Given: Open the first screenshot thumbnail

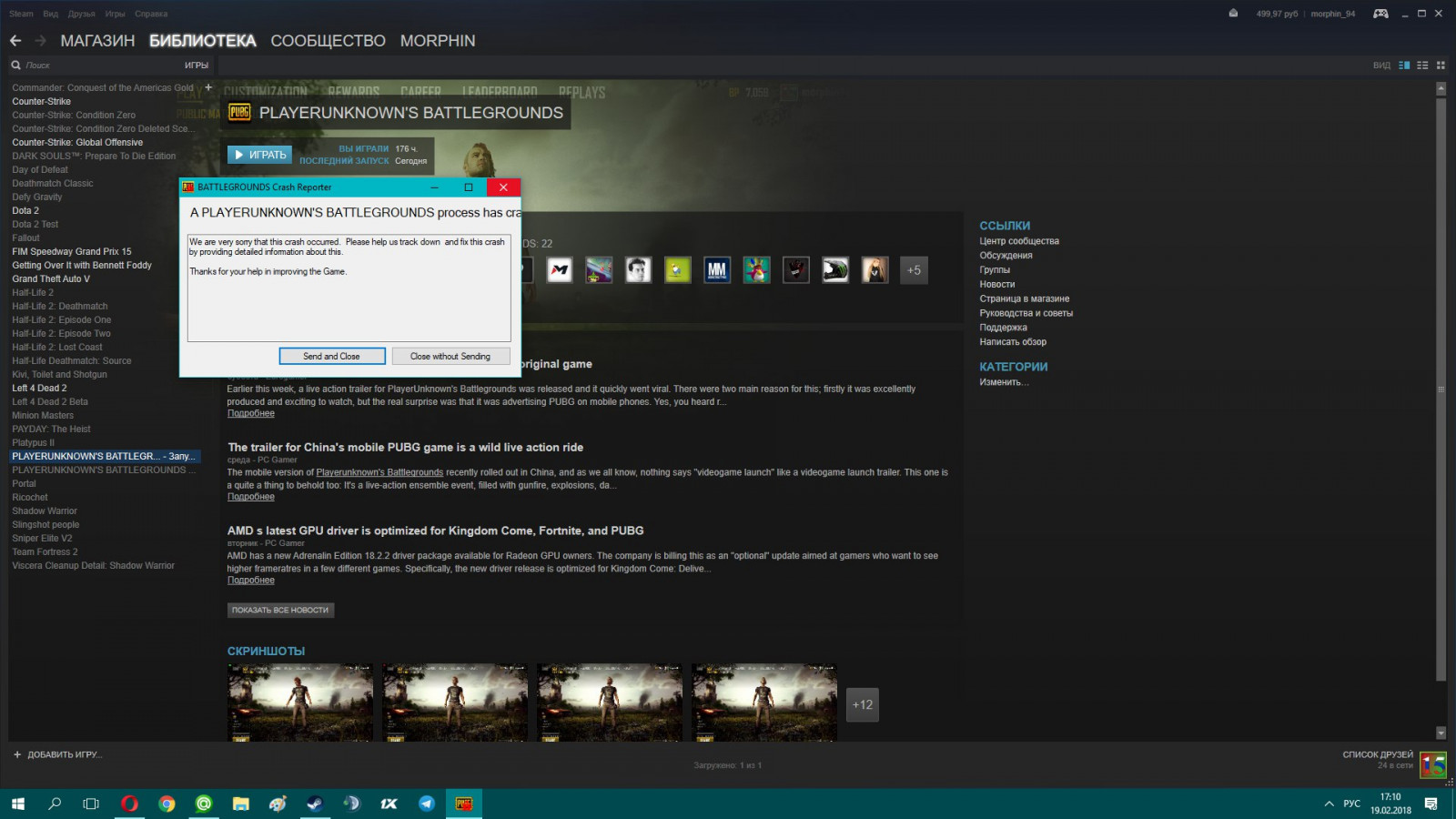Looking at the screenshot, I should [x=300, y=702].
